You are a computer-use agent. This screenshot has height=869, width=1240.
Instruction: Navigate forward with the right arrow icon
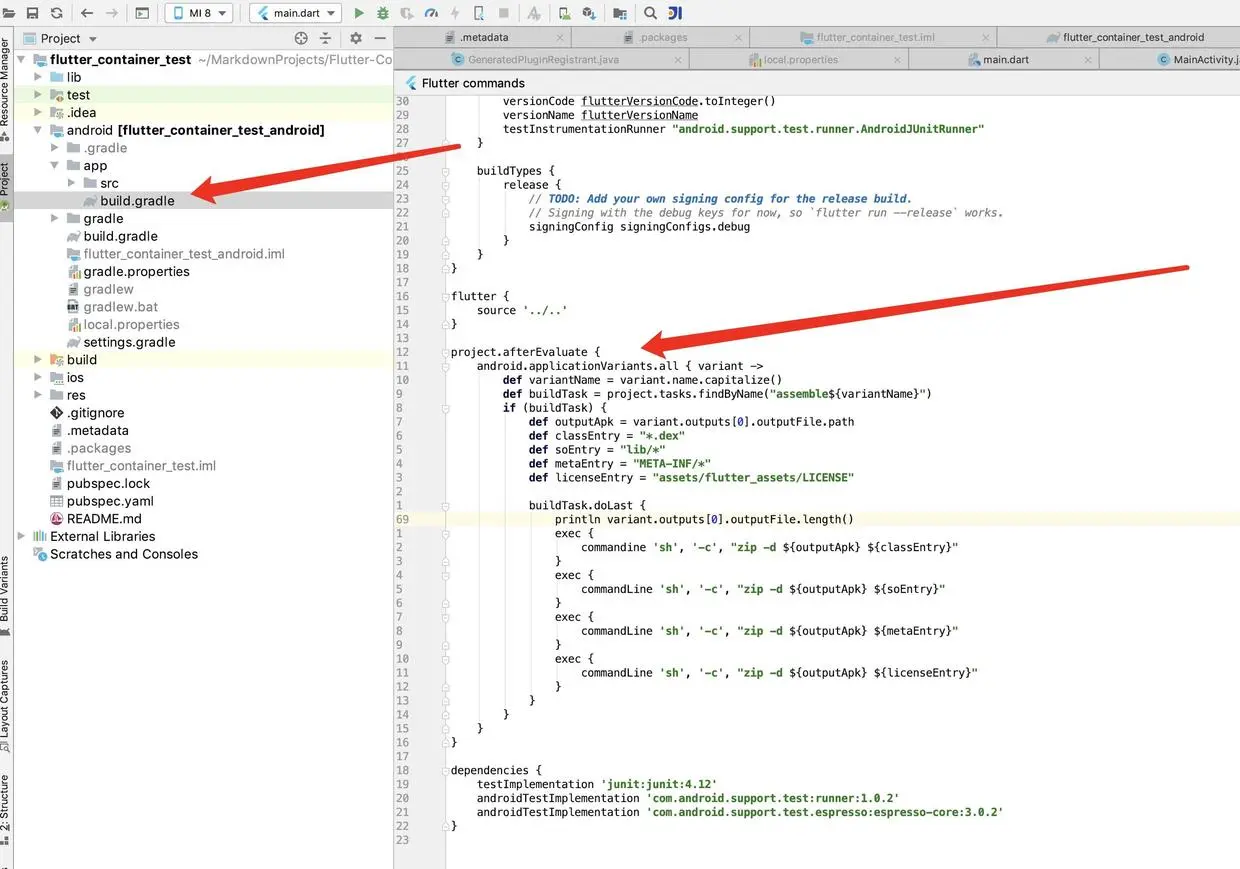pyautogui.click(x=111, y=13)
